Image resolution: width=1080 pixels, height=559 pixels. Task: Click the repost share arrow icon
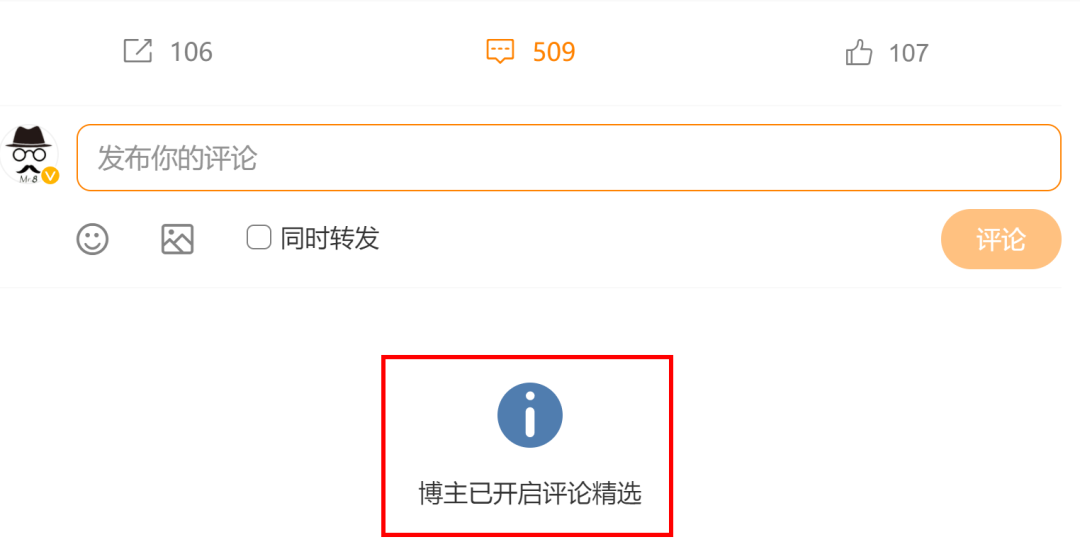tap(138, 51)
